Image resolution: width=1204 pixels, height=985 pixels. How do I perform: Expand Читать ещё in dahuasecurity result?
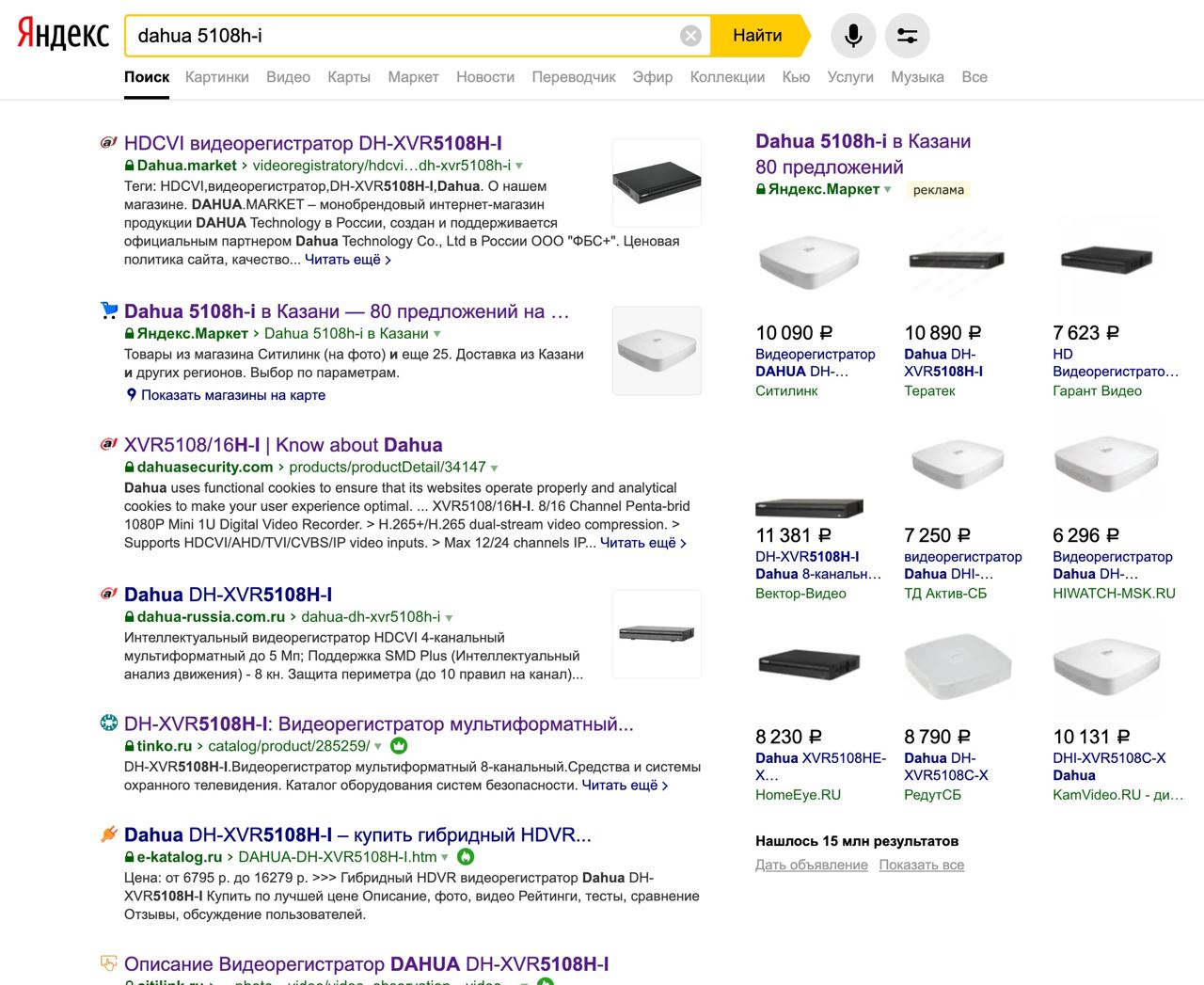(x=643, y=543)
